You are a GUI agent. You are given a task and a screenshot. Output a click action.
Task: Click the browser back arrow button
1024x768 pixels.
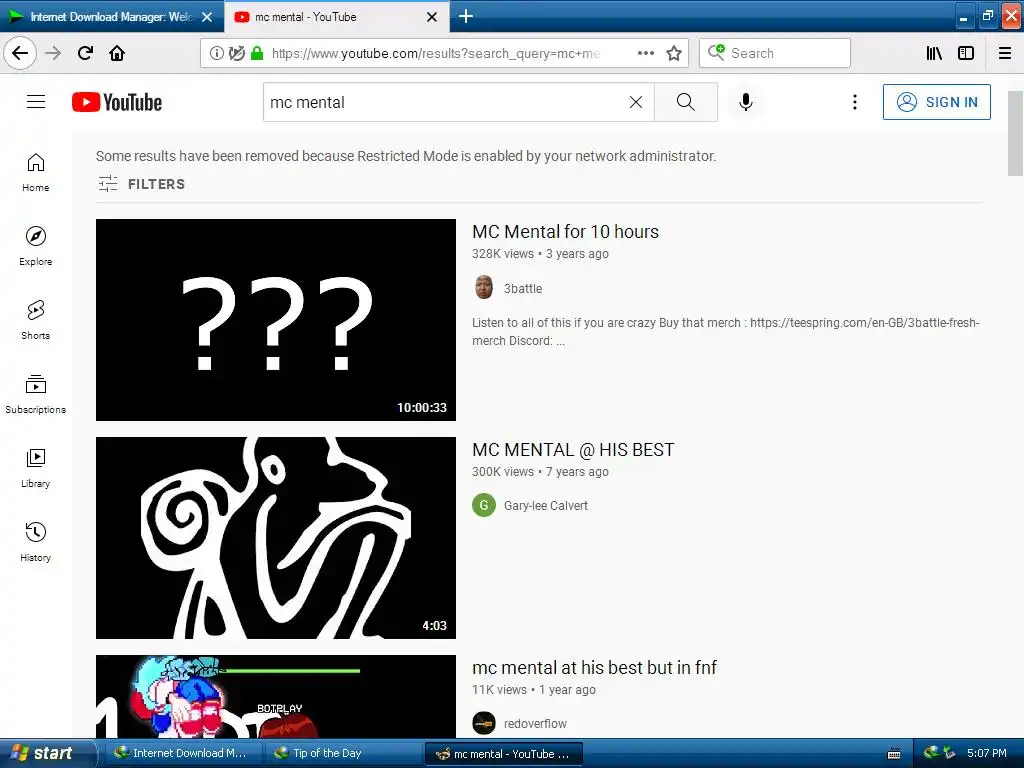(x=20, y=53)
